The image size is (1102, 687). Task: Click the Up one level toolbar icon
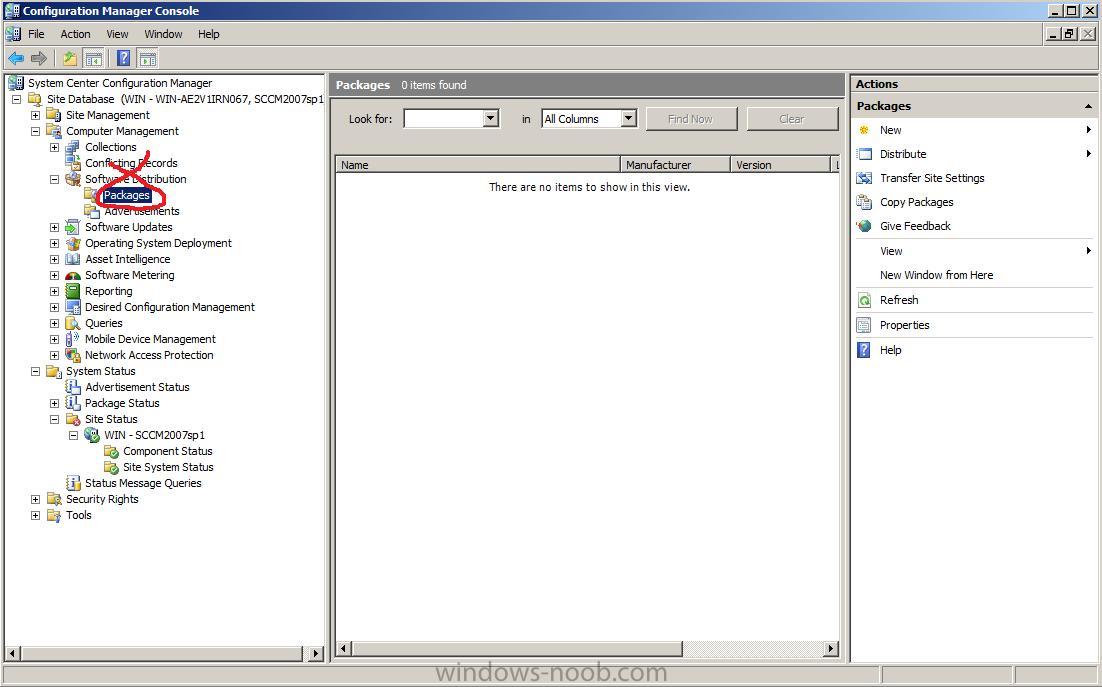(x=70, y=58)
